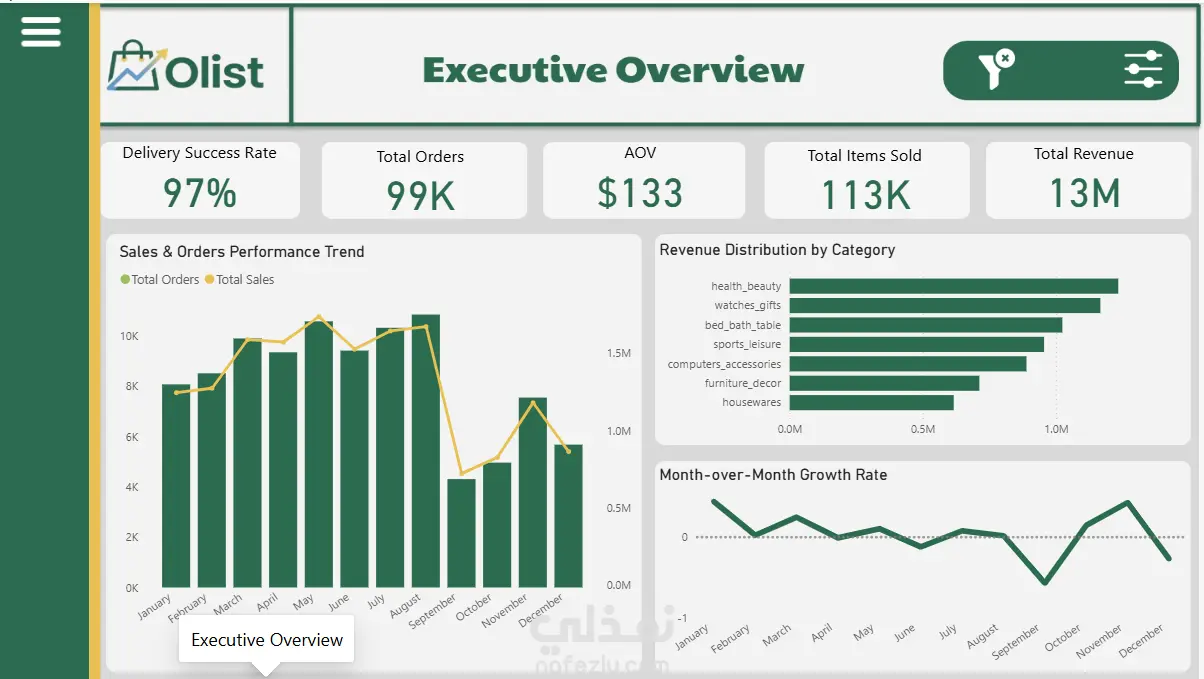Click the 0.5M revenue axis label

point(923,429)
